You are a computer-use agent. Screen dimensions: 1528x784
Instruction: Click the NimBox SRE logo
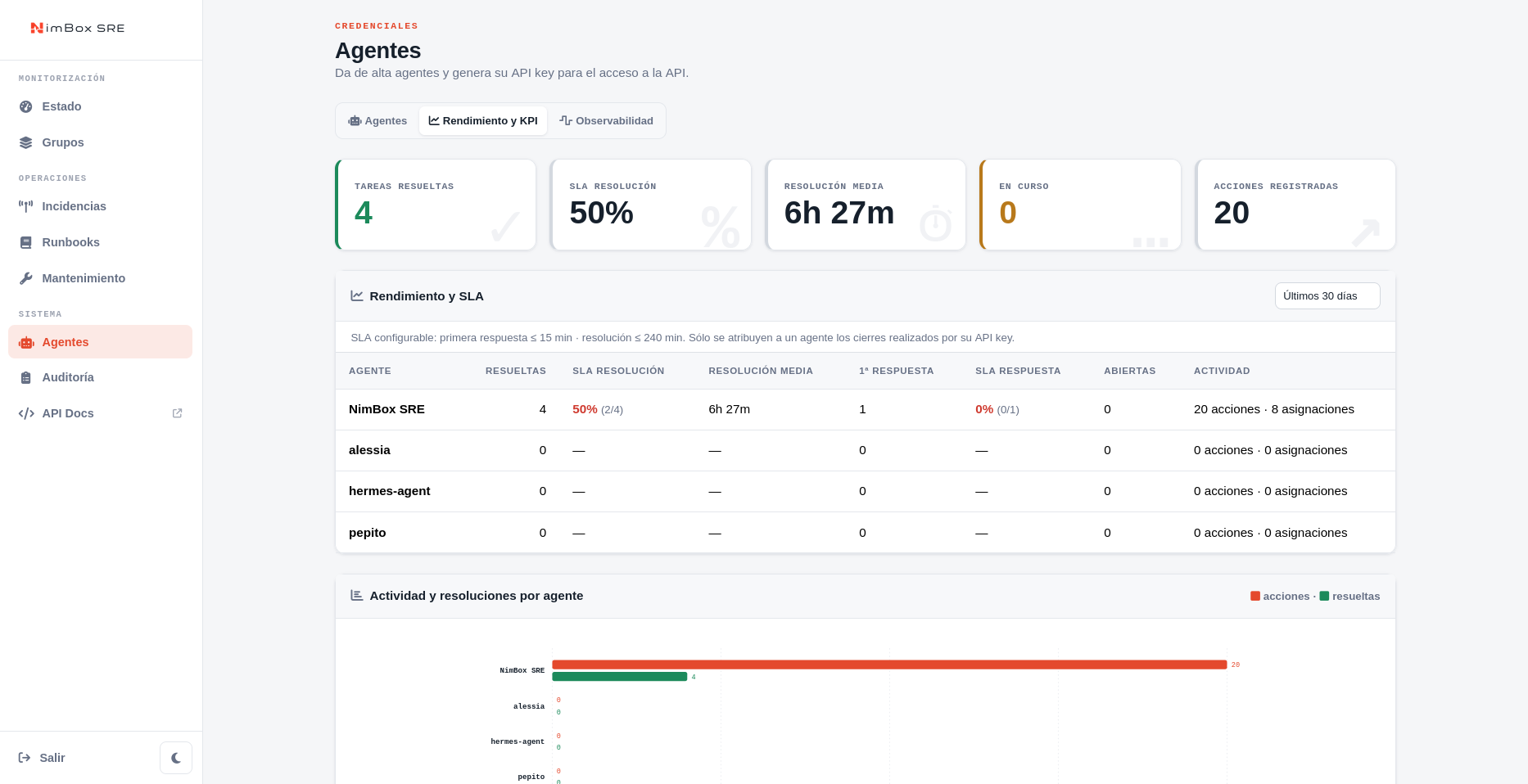tap(78, 28)
